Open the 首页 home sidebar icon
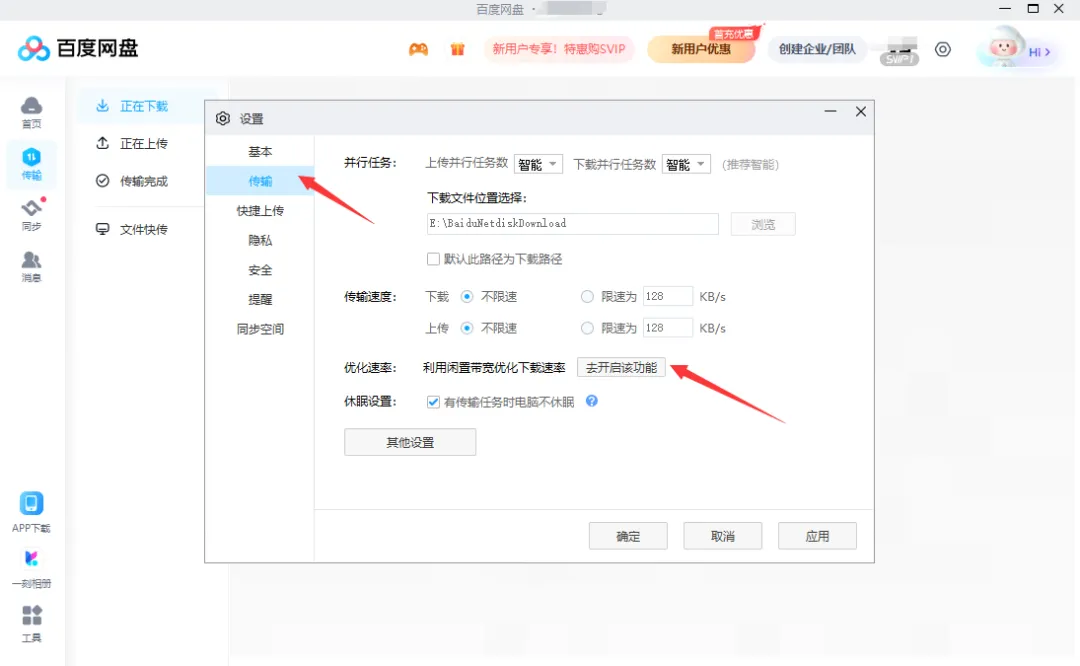This screenshot has height=666, width=1080. 31,112
